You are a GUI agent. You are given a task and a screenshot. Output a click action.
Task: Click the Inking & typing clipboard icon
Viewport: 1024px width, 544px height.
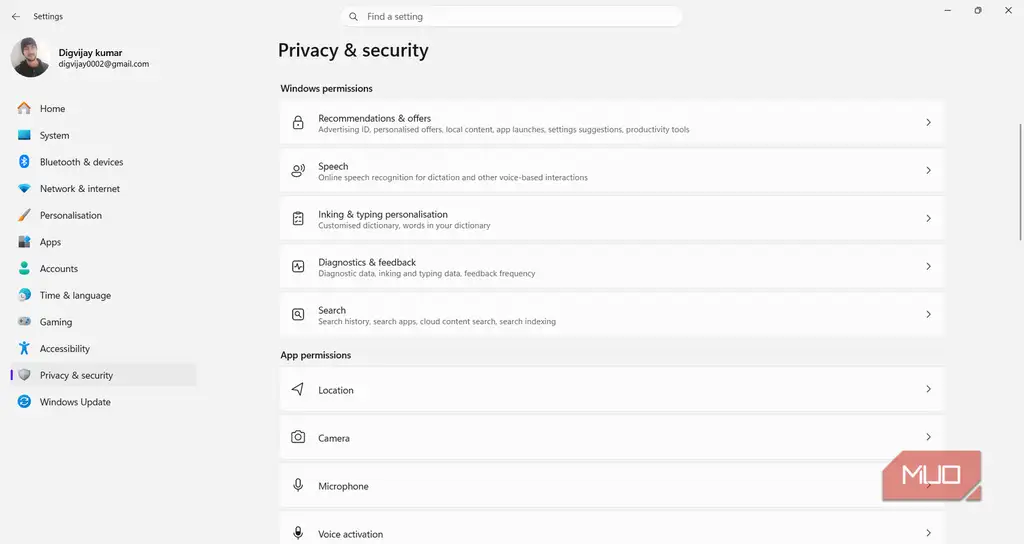(298, 219)
